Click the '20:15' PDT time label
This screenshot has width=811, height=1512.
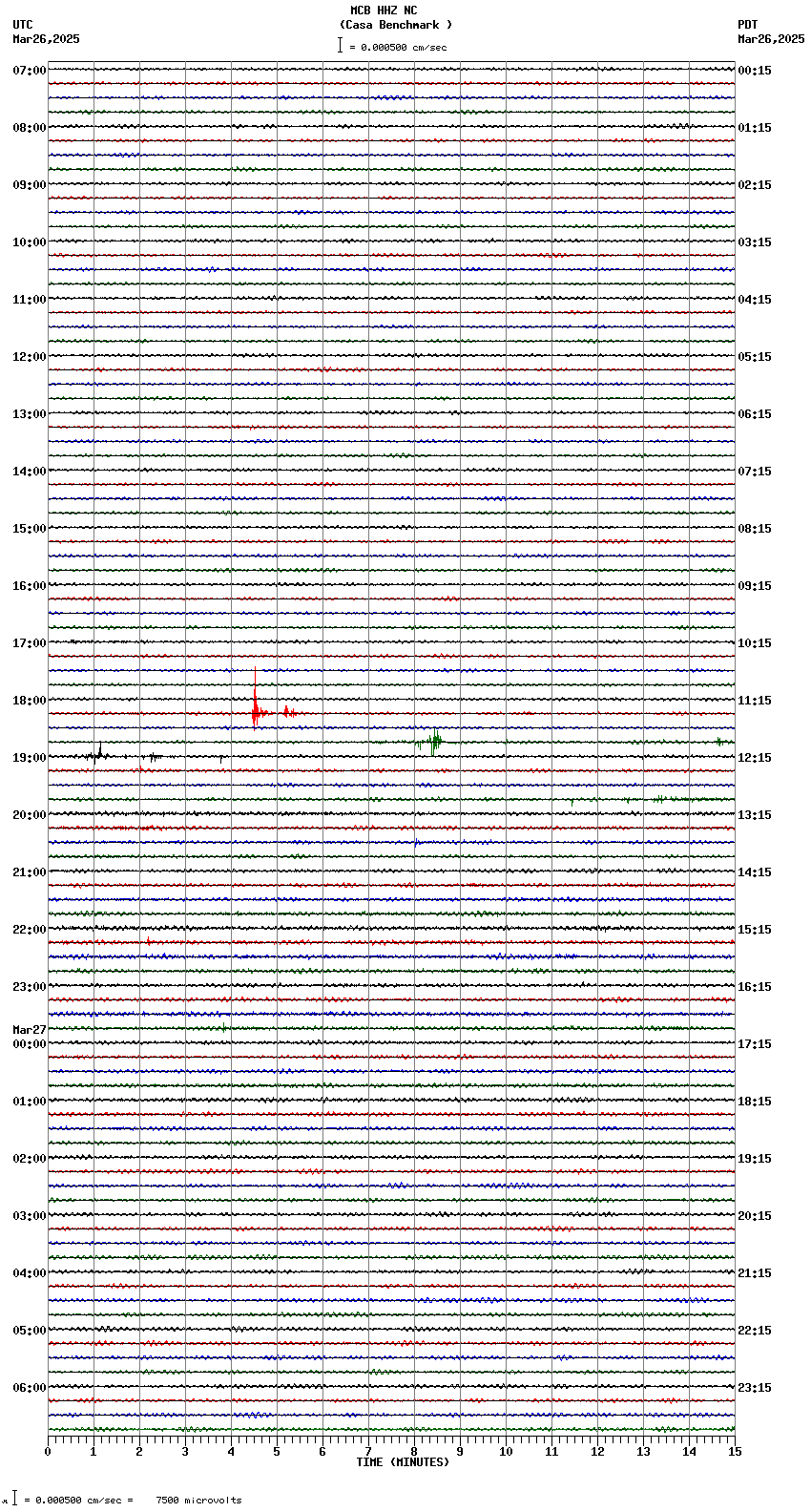[x=755, y=1216]
